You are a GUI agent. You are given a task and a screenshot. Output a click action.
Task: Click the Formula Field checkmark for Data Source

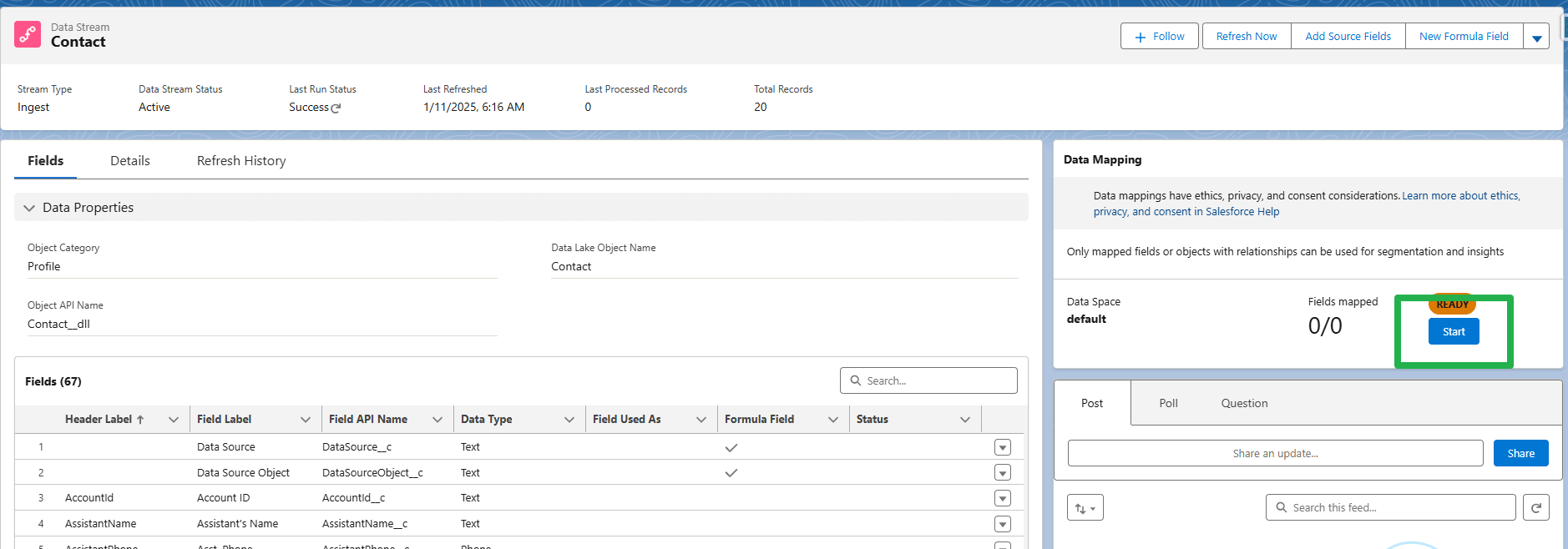pyautogui.click(x=731, y=447)
